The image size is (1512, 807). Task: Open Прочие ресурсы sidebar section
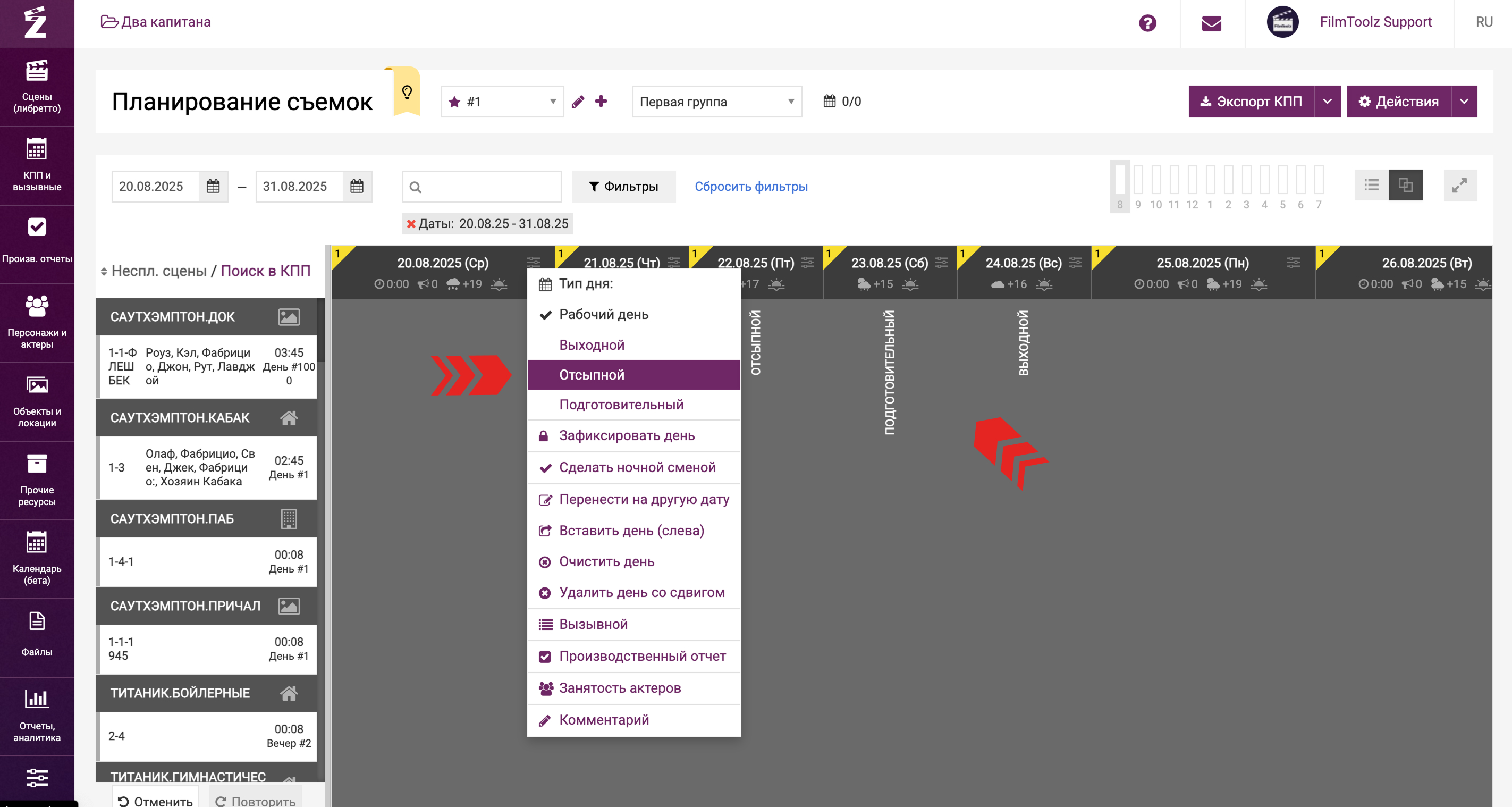click(x=37, y=481)
